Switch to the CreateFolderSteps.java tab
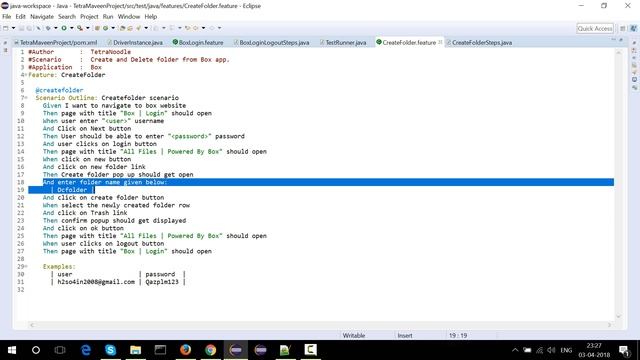Image resolution: width=640 pixels, height=360 pixels. [479, 42]
